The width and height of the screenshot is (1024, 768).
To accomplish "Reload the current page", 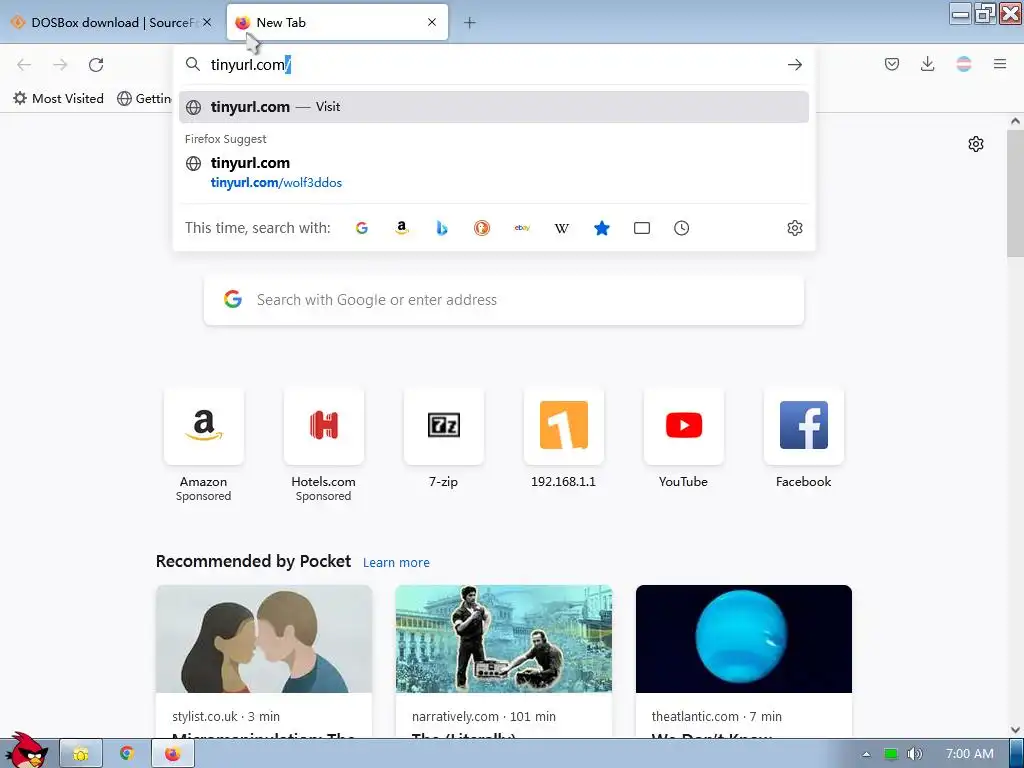I will (96, 65).
